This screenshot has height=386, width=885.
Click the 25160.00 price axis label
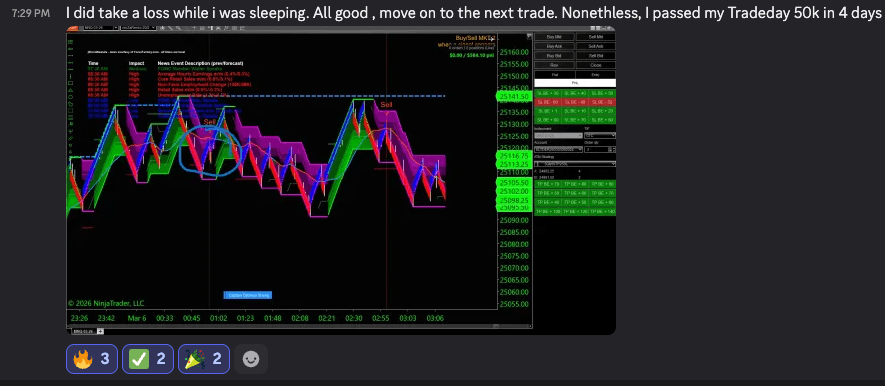[514, 52]
